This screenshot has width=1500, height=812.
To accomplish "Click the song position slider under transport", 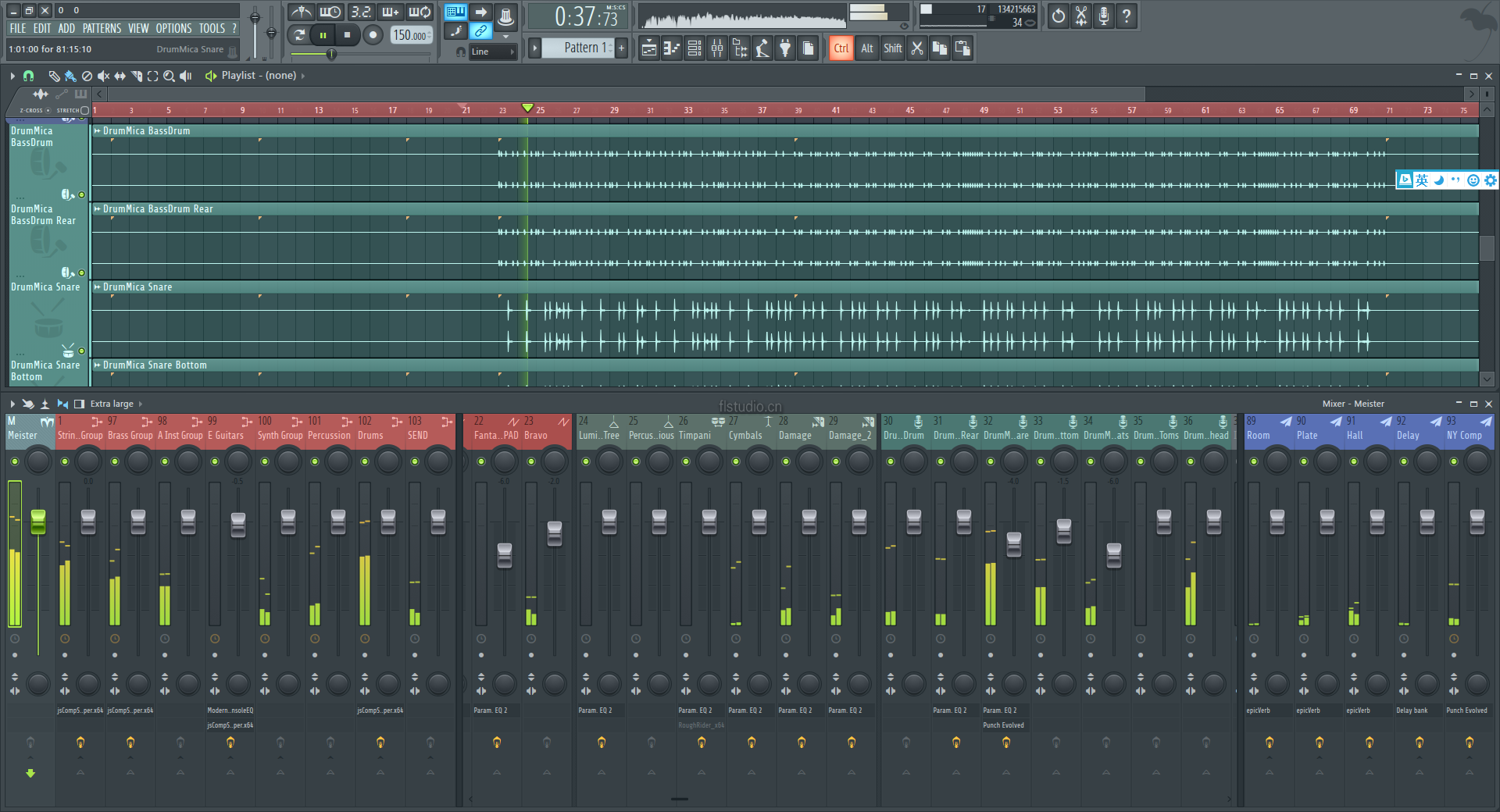I will click(x=330, y=54).
